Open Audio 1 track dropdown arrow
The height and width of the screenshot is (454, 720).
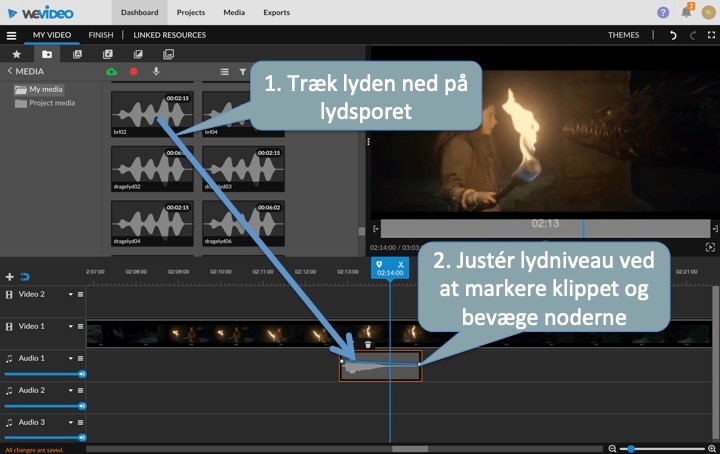tap(71, 359)
